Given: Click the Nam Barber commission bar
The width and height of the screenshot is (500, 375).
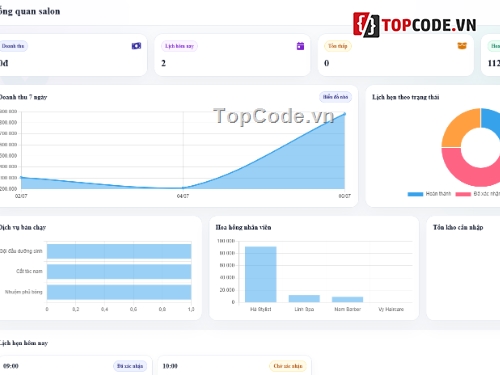Looking at the screenshot, I should pos(347,299).
